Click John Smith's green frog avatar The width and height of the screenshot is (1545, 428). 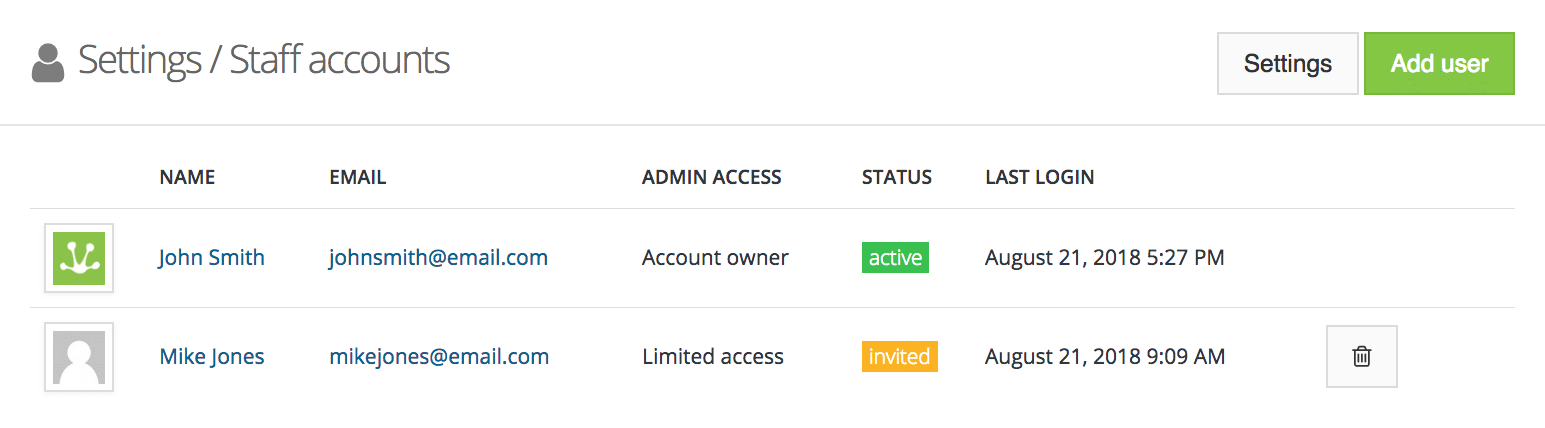click(x=79, y=258)
